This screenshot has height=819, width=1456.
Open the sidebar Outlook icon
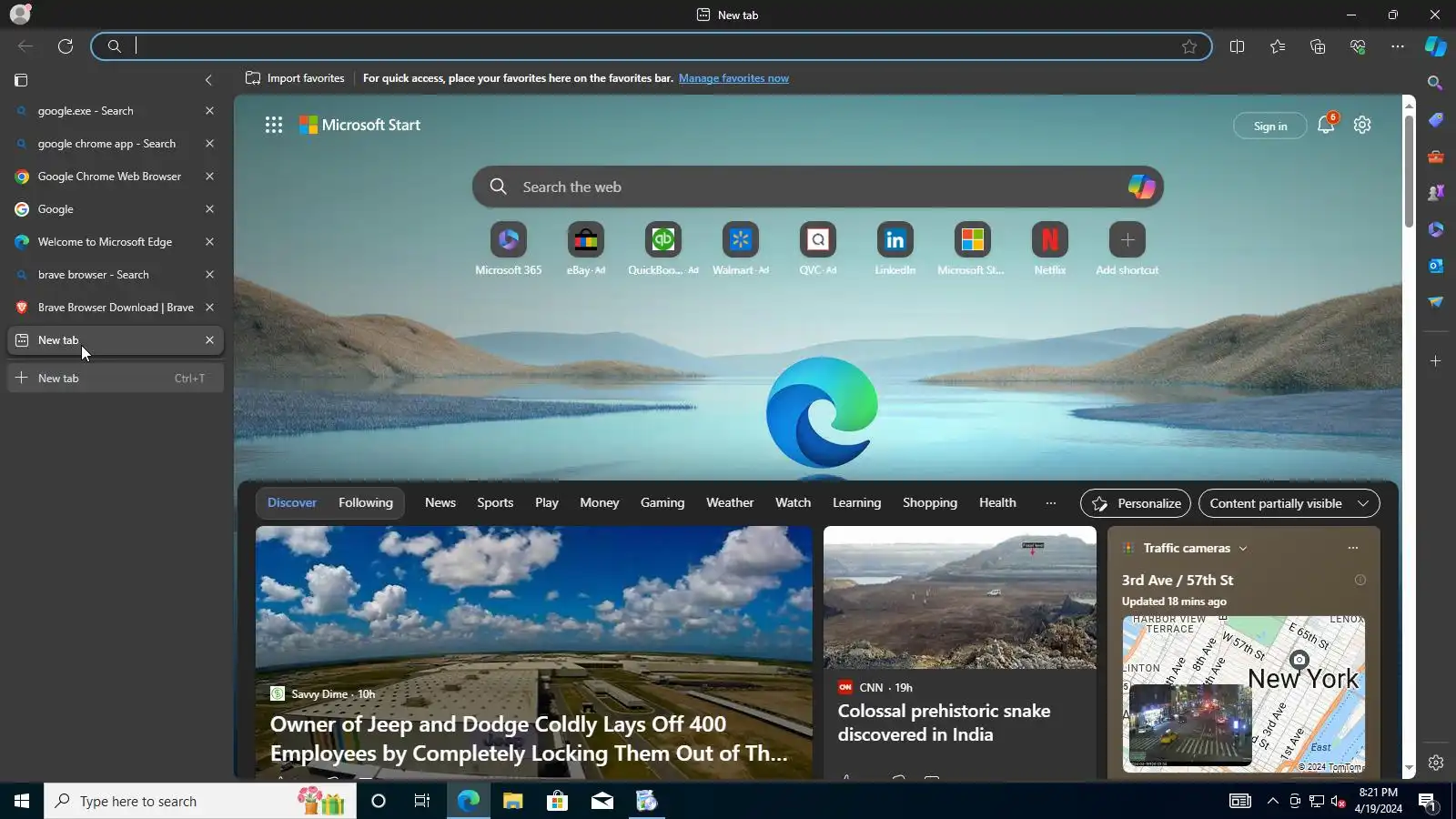coord(1435,266)
